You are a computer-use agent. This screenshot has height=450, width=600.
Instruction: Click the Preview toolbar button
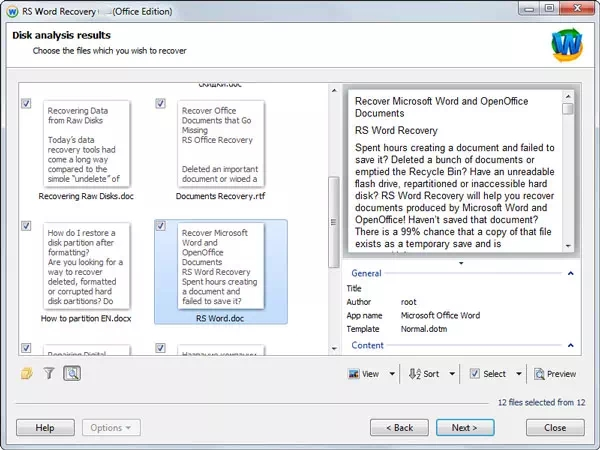(x=555, y=374)
